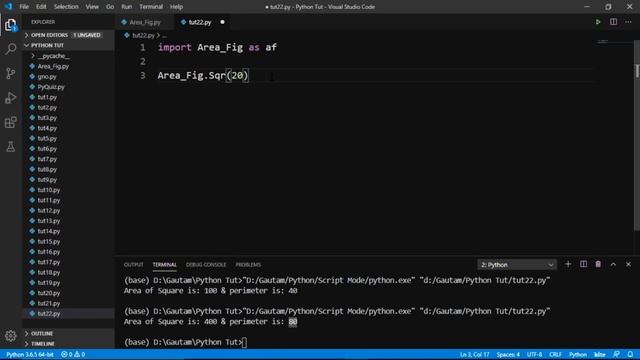Click the feedback icon in status bar
This screenshot has width=640, height=360.
[x=616, y=354]
